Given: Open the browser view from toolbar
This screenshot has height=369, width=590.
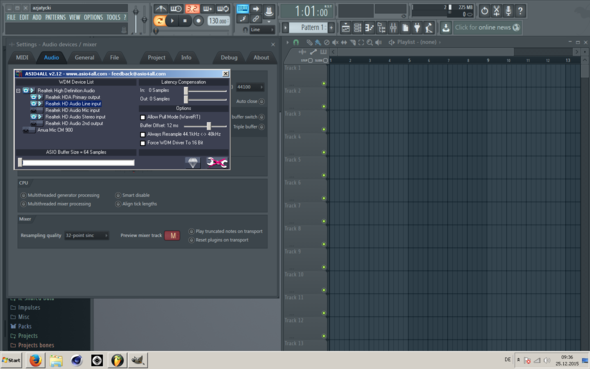Looking at the screenshot, I should 382,27.
